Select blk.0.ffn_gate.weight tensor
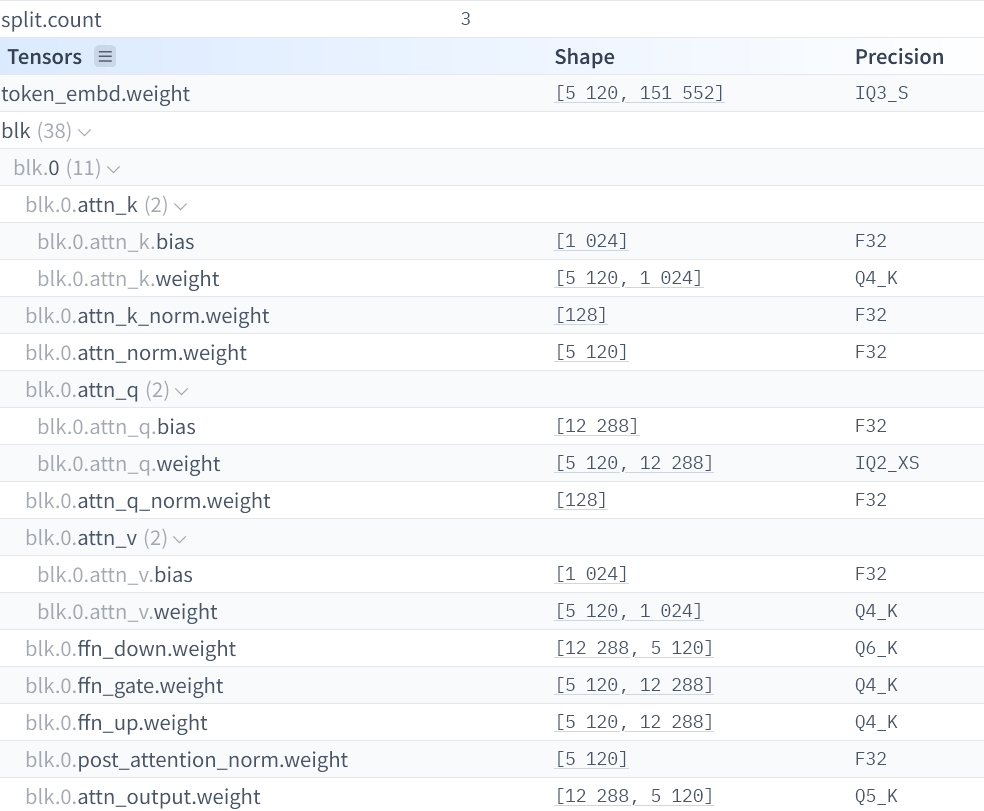The height and width of the screenshot is (811, 984). click(125, 686)
